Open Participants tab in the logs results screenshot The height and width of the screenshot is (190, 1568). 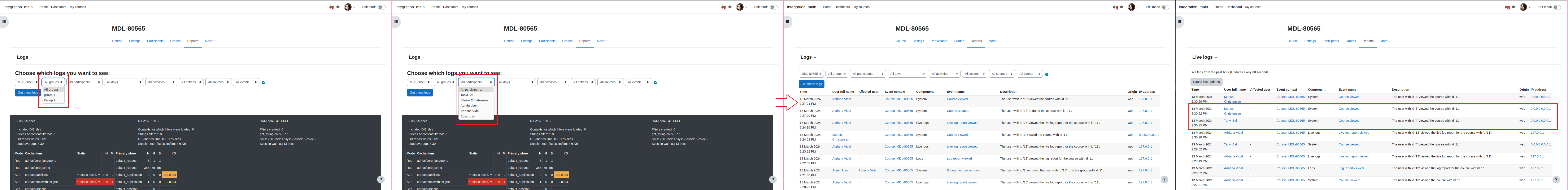click(939, 41)
